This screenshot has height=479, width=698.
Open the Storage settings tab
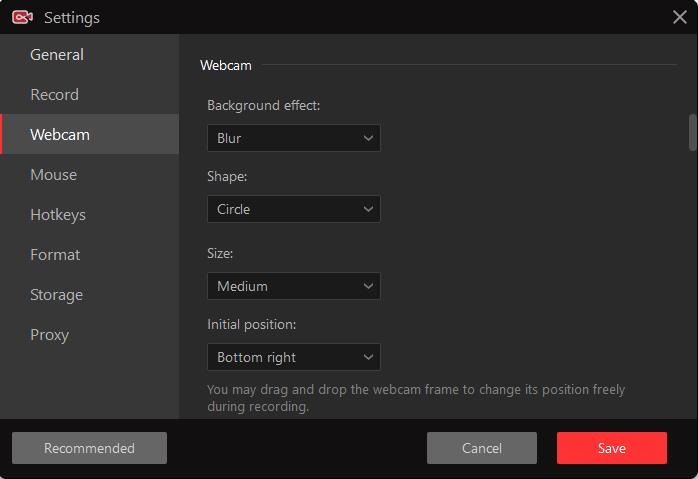coord(56,295)
